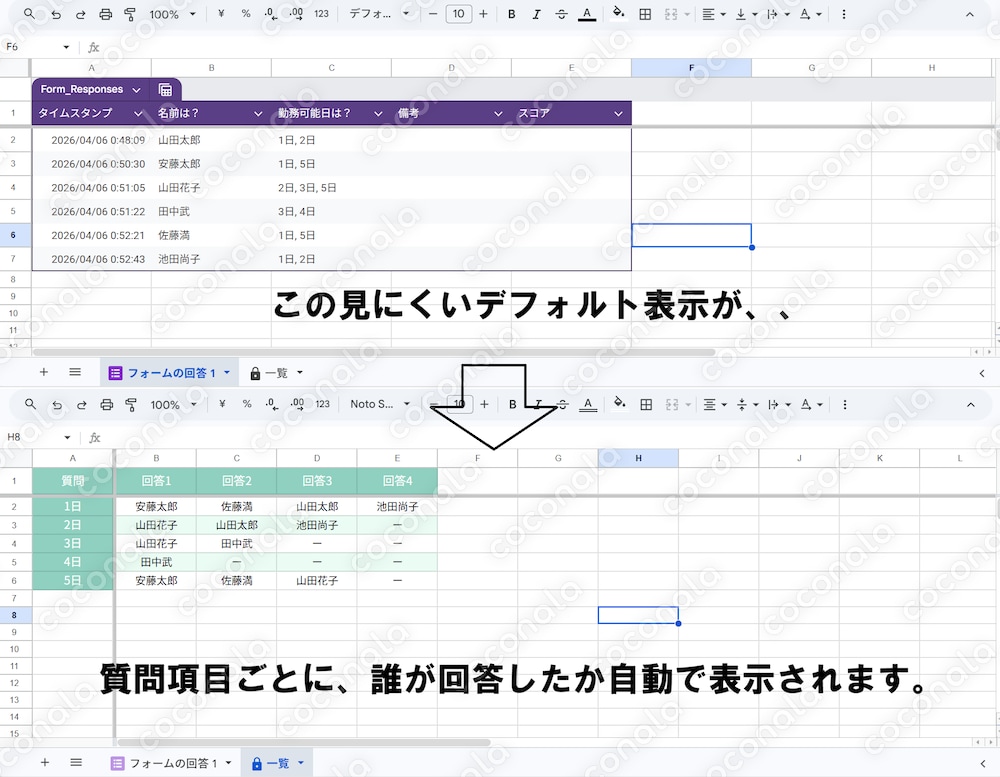Toggle strikethrough in the top spreadsheet toolbar

(x=561, y=14)
